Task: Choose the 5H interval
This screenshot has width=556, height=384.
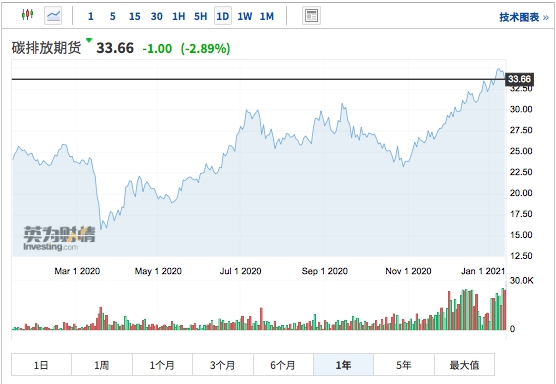Action: tap(200, 16)
